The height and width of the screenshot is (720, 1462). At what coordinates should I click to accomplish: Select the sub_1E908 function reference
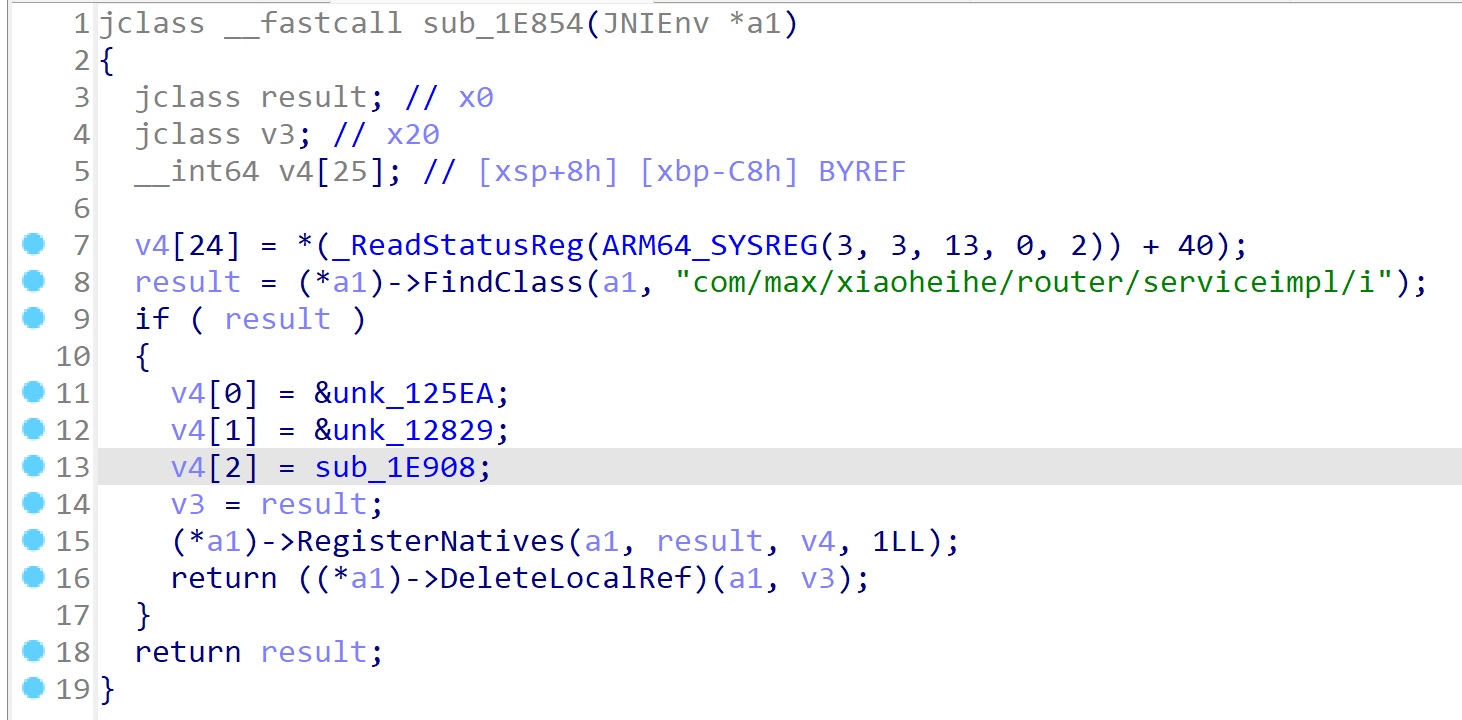(x=395, y=467)
